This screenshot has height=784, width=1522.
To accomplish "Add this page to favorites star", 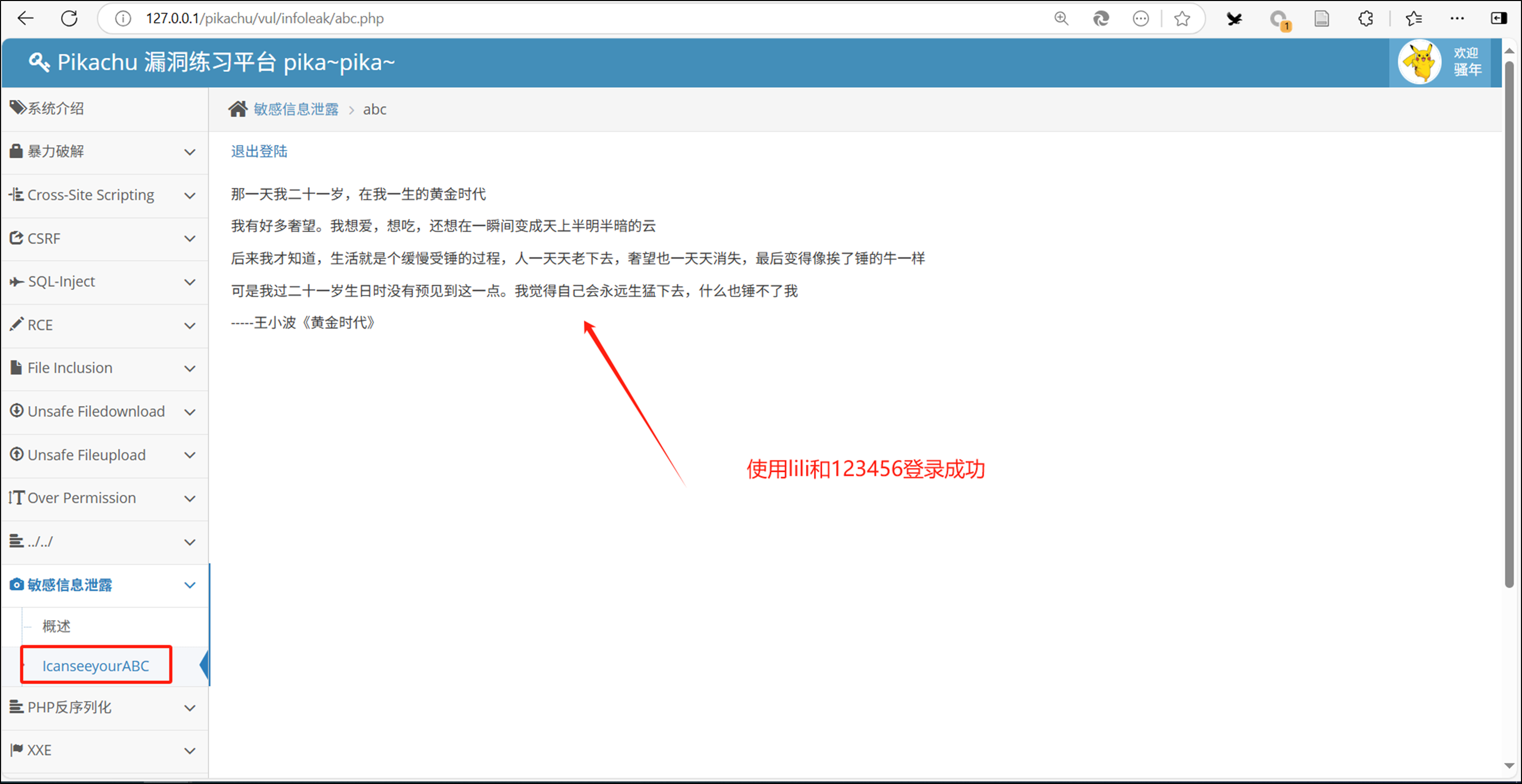I will pyautogui.click(x=1182, y=19).
